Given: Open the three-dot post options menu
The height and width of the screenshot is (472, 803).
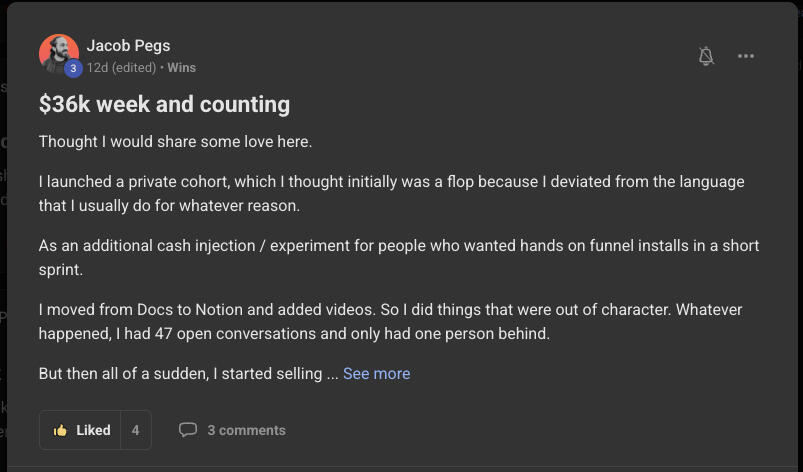Looking at the screenshot, I should pos(746,56).
